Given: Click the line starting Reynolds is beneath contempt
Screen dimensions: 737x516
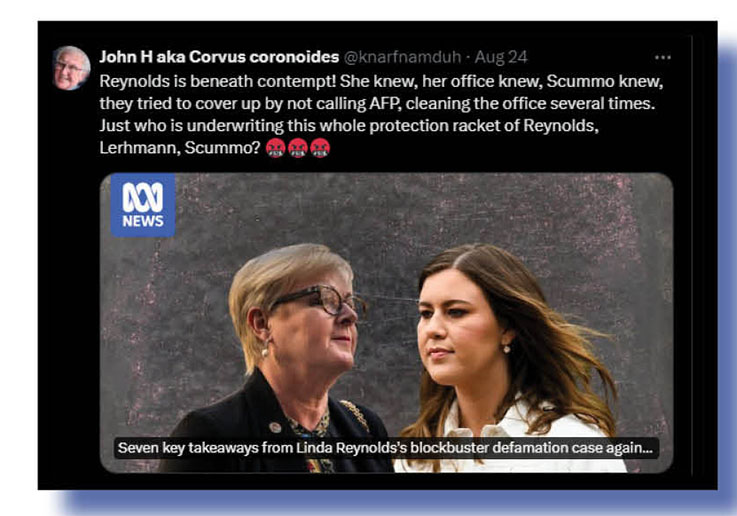Looking at the screenshot, I should pyautogui.click(x=381, y=81).
